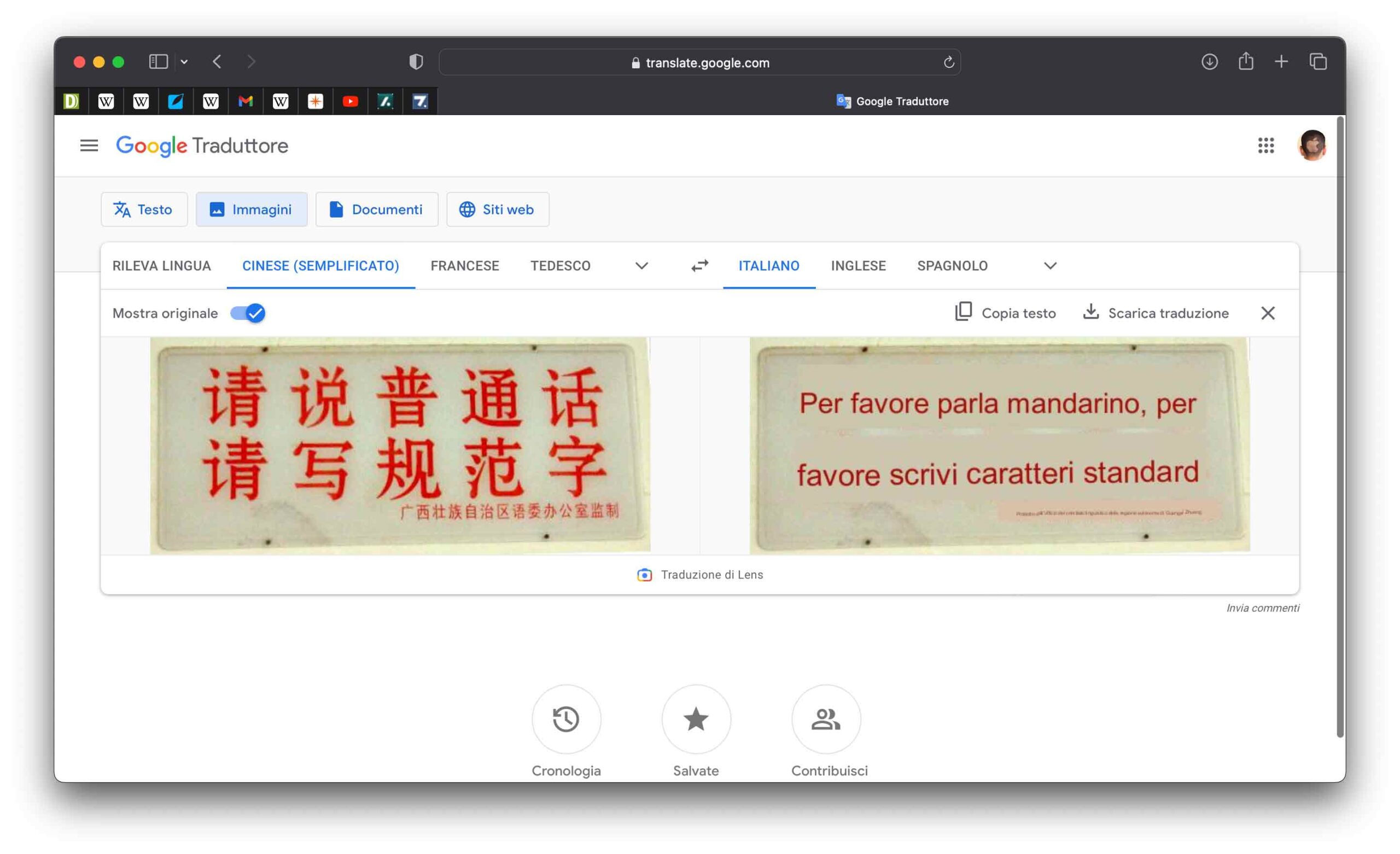
Task: Click the Cronologia history icon
Action: click(566, 719)
